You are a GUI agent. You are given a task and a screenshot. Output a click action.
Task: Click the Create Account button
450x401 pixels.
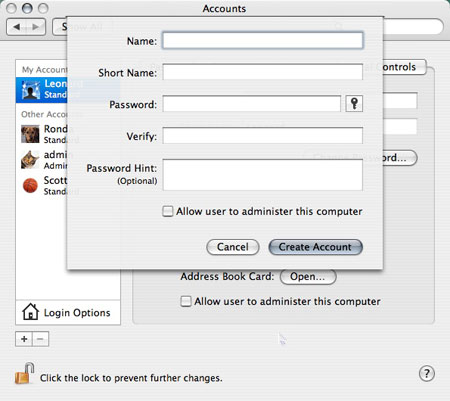pyautogui.click(x=315, y=247)
